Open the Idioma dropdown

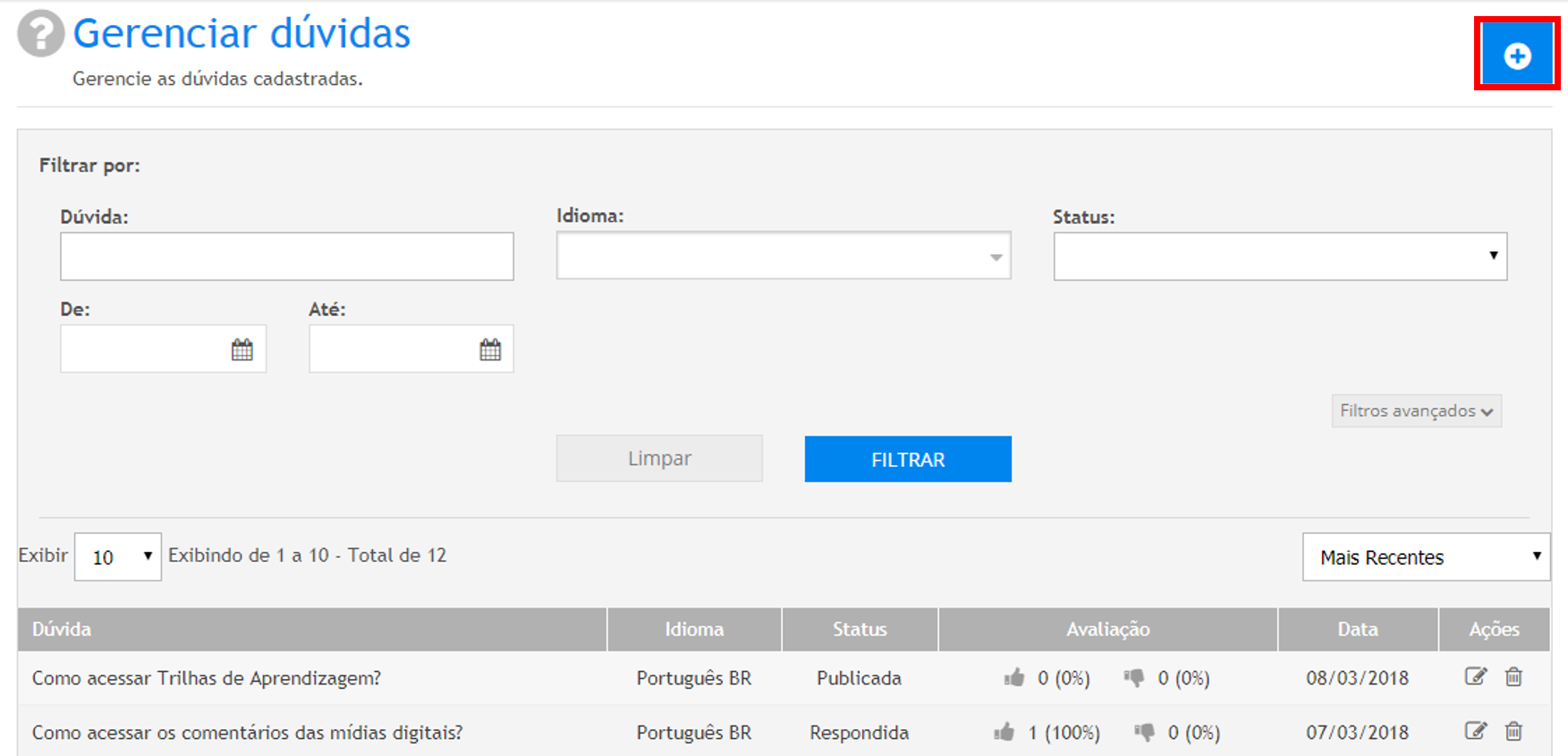[x=783, y=256]
